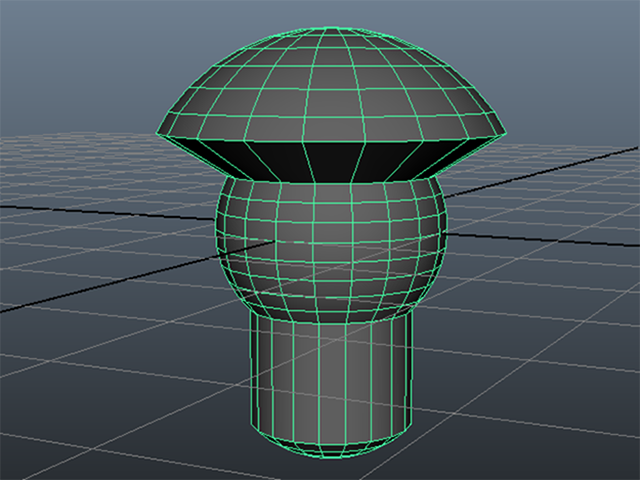This screenshot has width=640, height=480.
Task: Click the black underside of the cap
Action: 333,161
